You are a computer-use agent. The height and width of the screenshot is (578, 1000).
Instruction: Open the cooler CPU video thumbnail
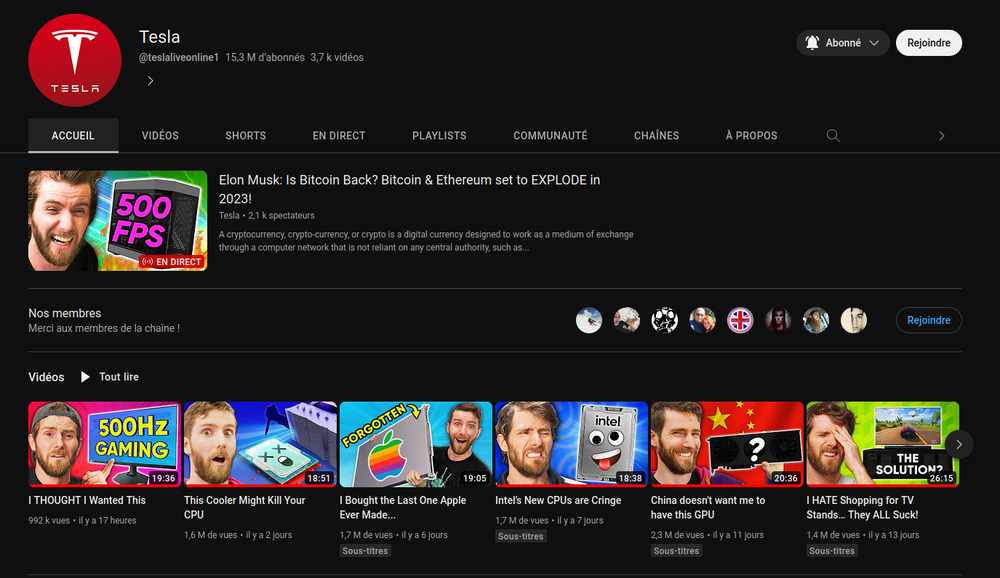pos(260,444)
